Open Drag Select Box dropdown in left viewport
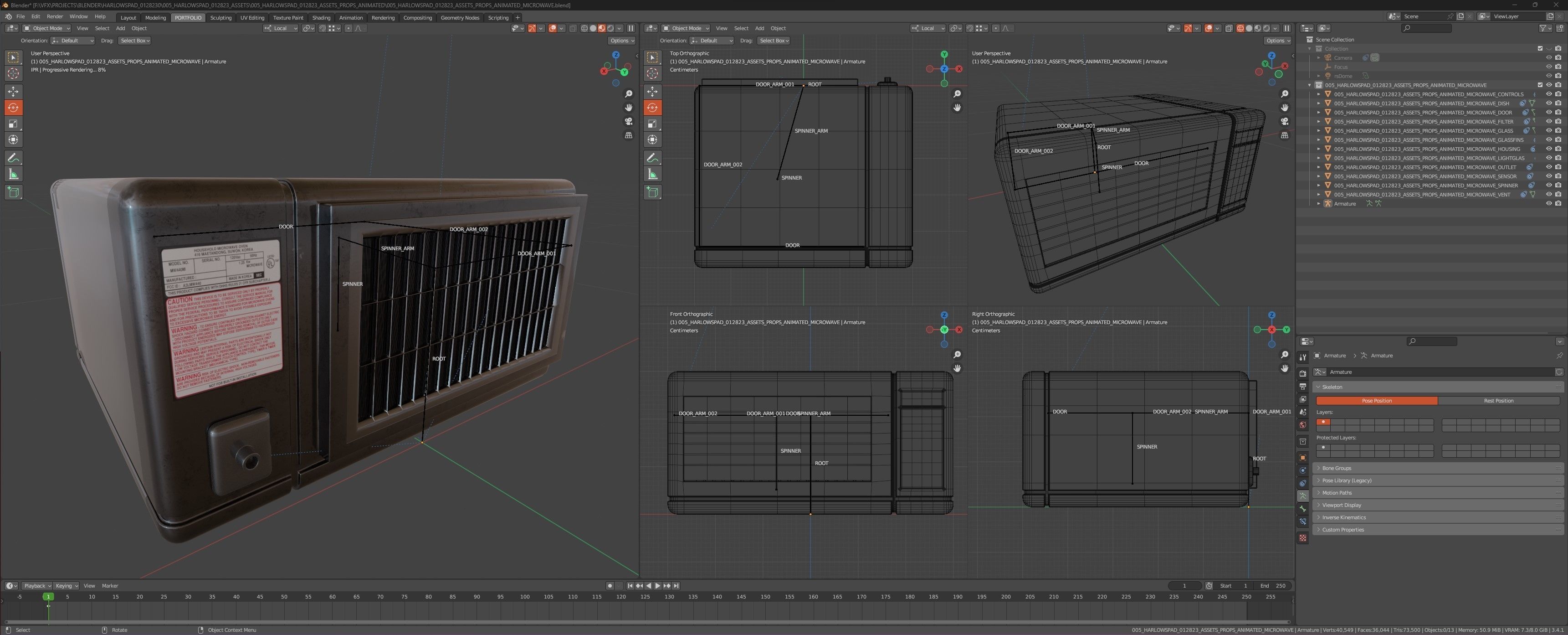This screenshot has height=635, width=1568. pos(134,41)
